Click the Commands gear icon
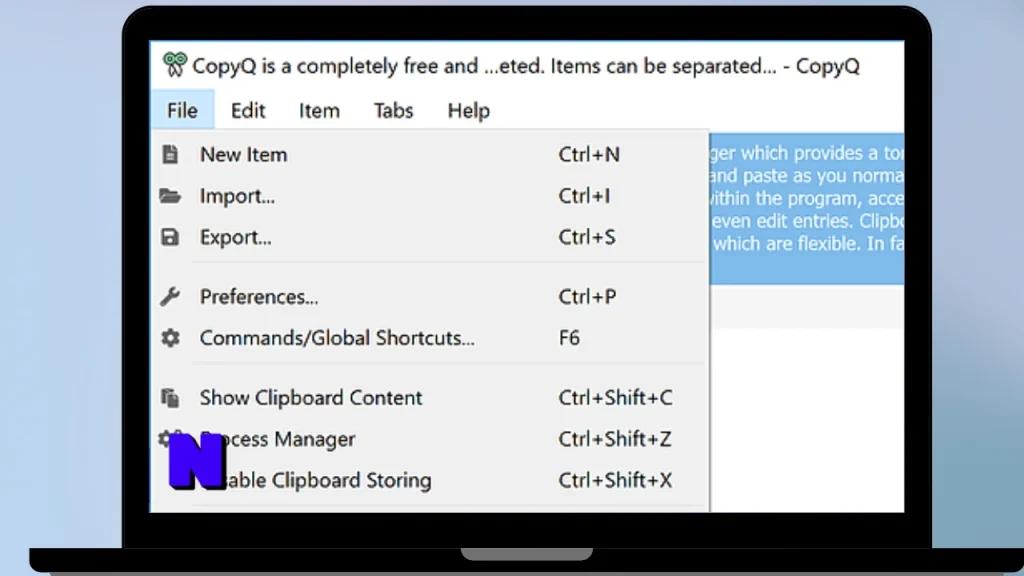The height and width of the screenshot is (576, 1024). pyautogui.click(x=170, y=338)
